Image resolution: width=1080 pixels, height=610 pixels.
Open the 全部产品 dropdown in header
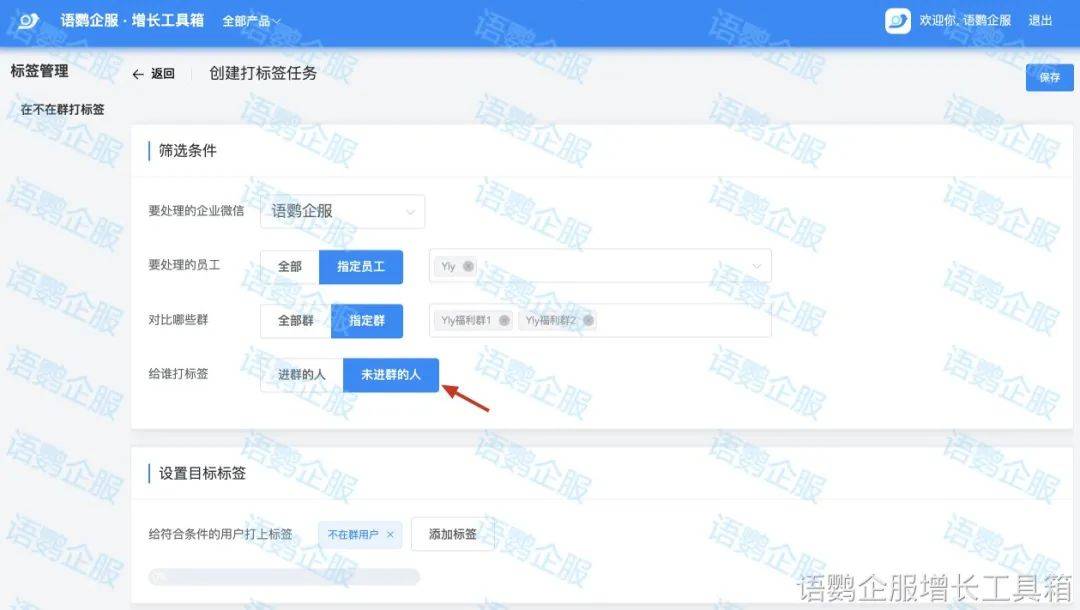251,21
